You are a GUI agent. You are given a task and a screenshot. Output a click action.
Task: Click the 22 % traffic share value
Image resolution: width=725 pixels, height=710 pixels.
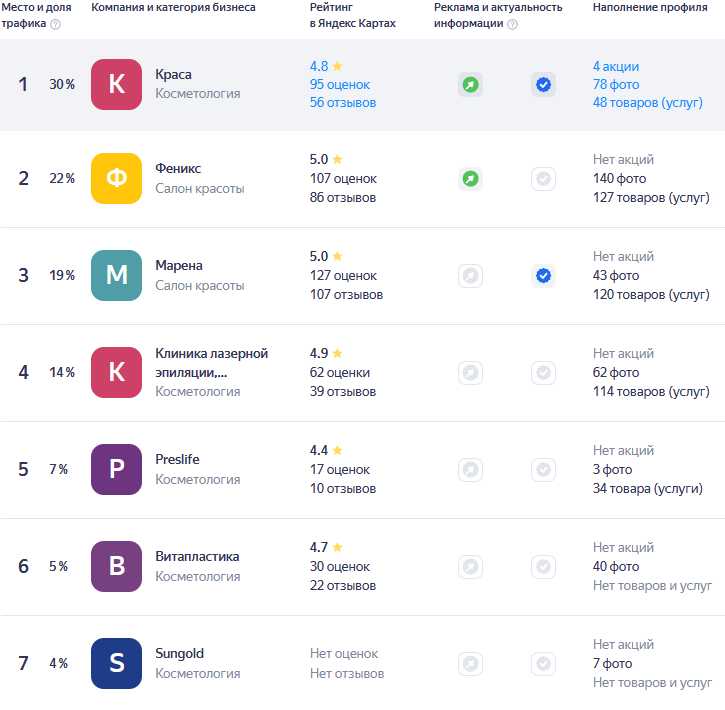click(62, 178)
